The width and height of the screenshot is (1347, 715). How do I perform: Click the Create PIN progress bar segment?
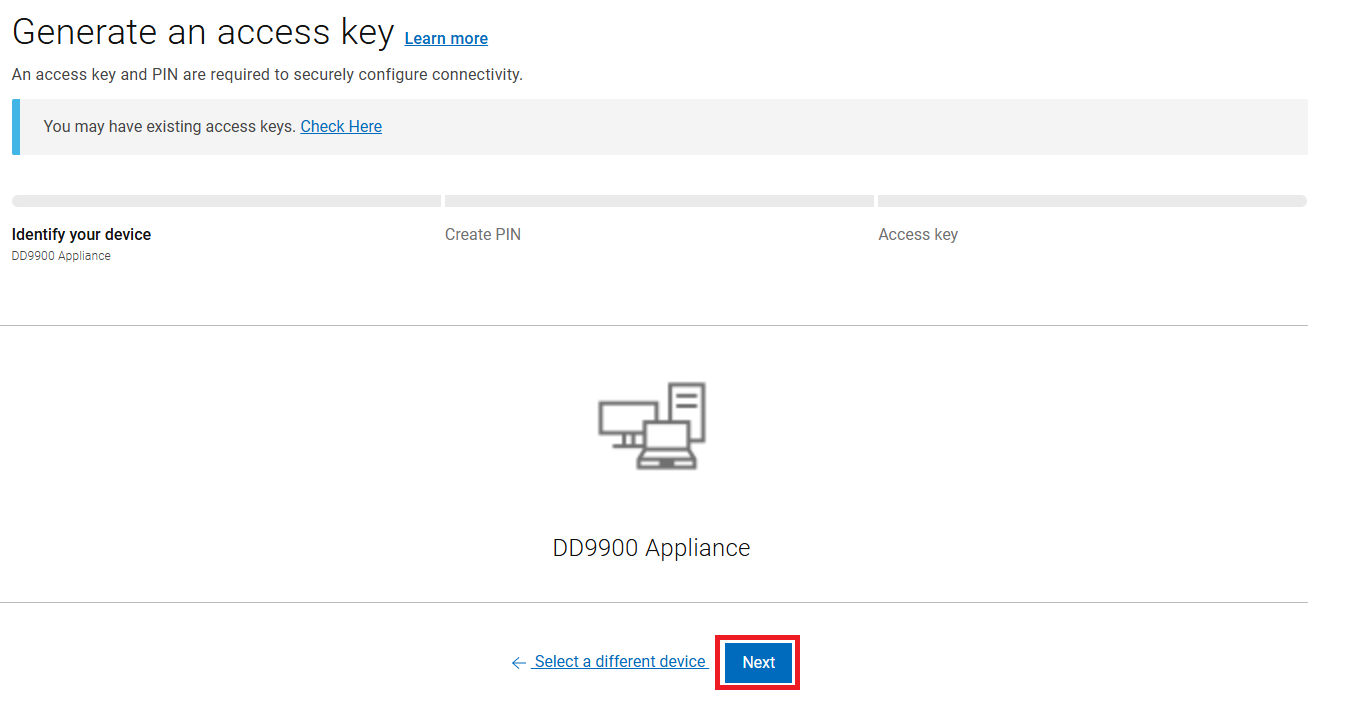coord(658,200)
